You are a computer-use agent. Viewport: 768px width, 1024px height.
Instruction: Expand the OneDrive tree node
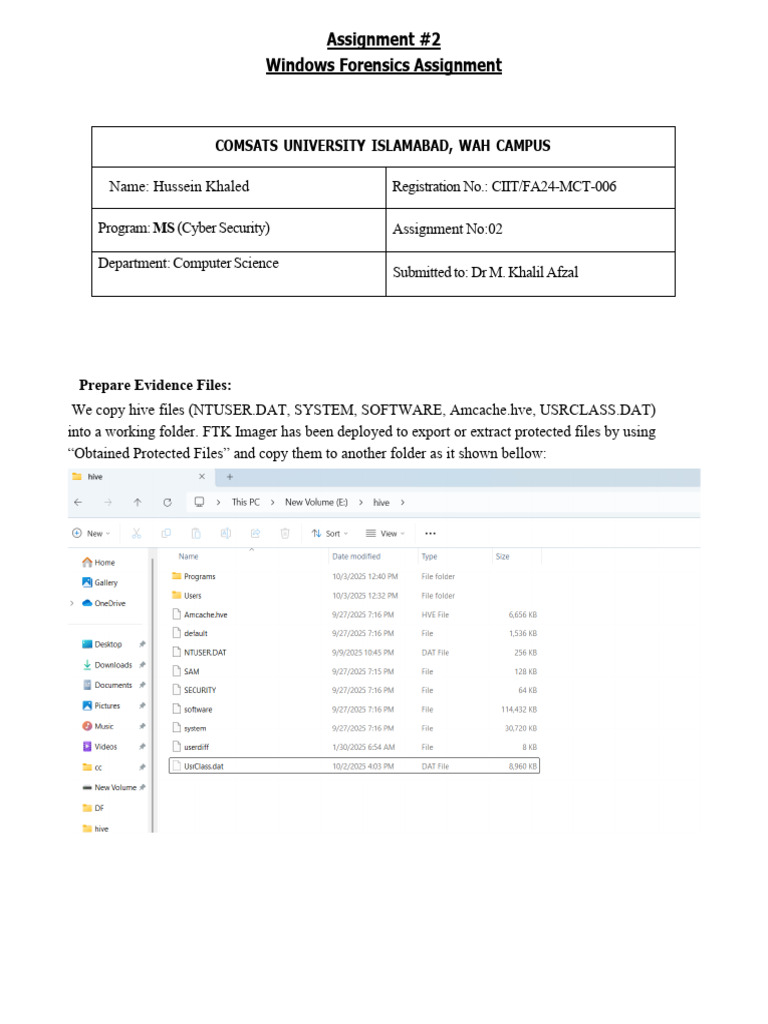click(72, 603)
